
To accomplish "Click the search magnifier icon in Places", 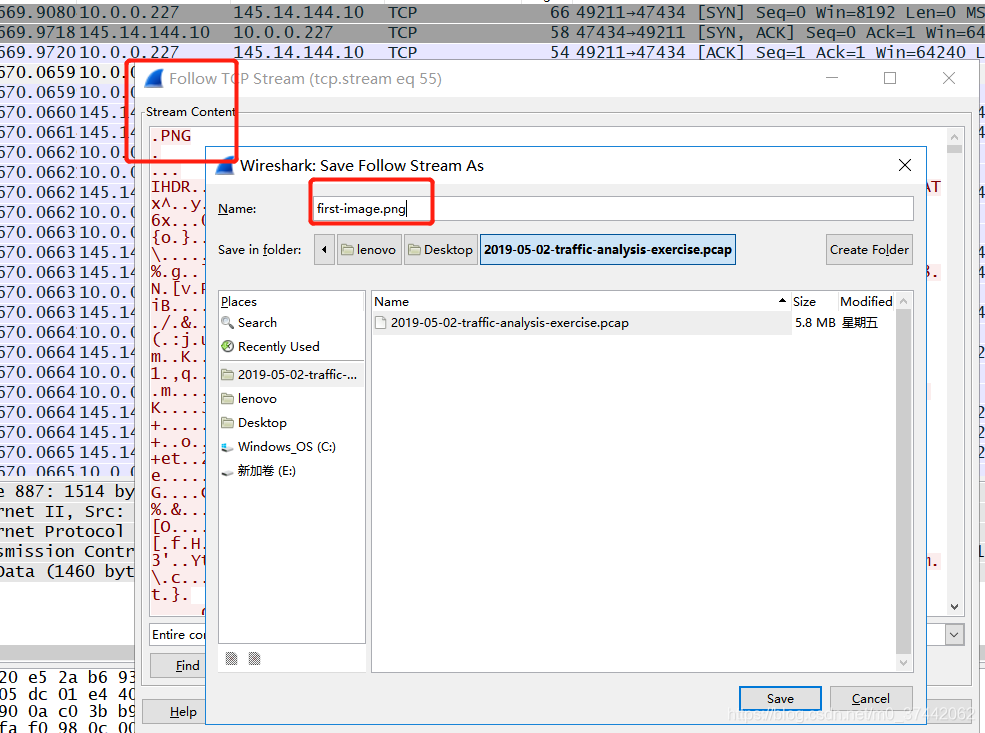I will coord(227,322).
